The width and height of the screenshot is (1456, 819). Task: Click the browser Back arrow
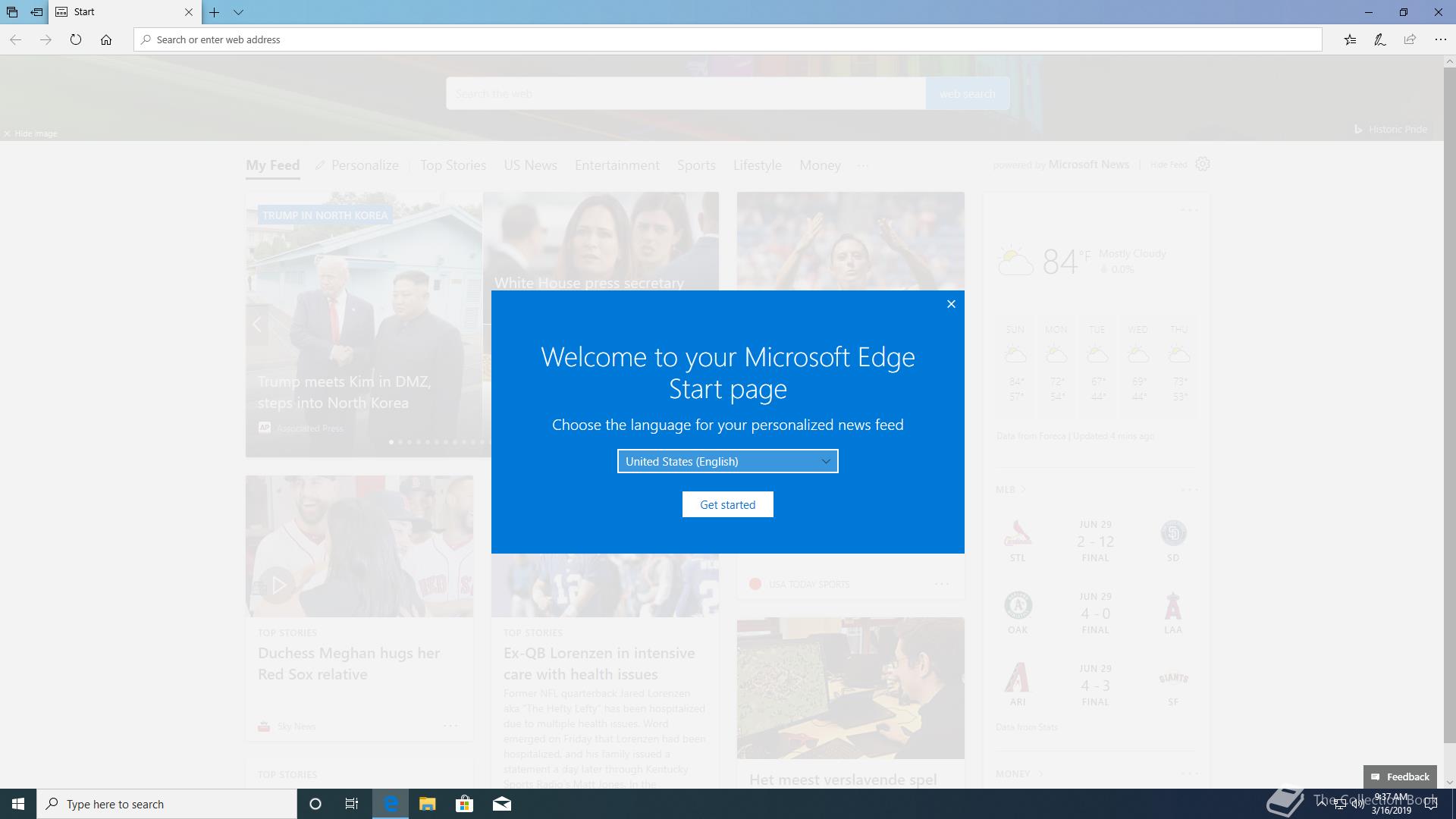pyautogui.click(x=15, y=39)
